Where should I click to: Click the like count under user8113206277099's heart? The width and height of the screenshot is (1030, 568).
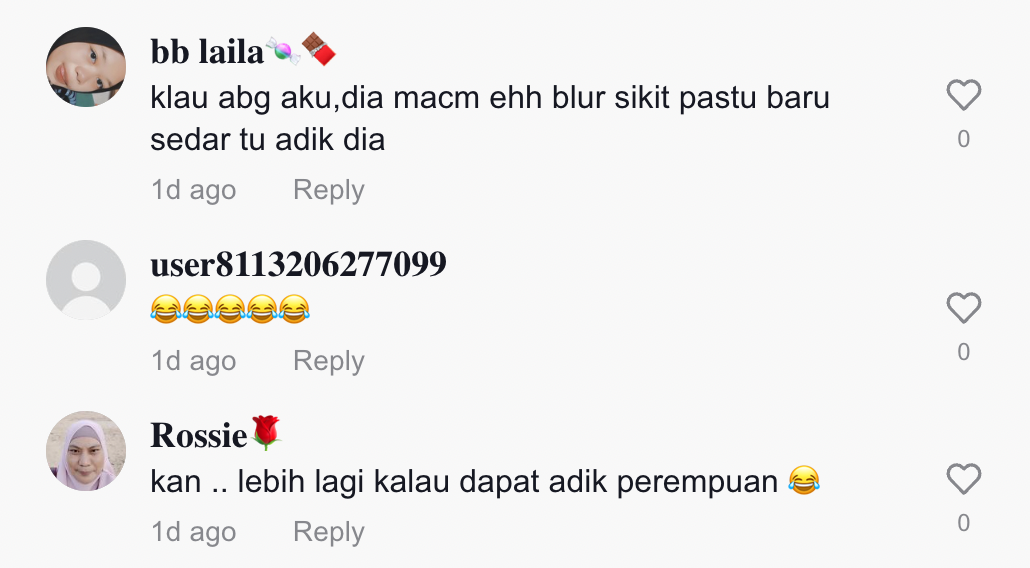[x=963, y=352]
